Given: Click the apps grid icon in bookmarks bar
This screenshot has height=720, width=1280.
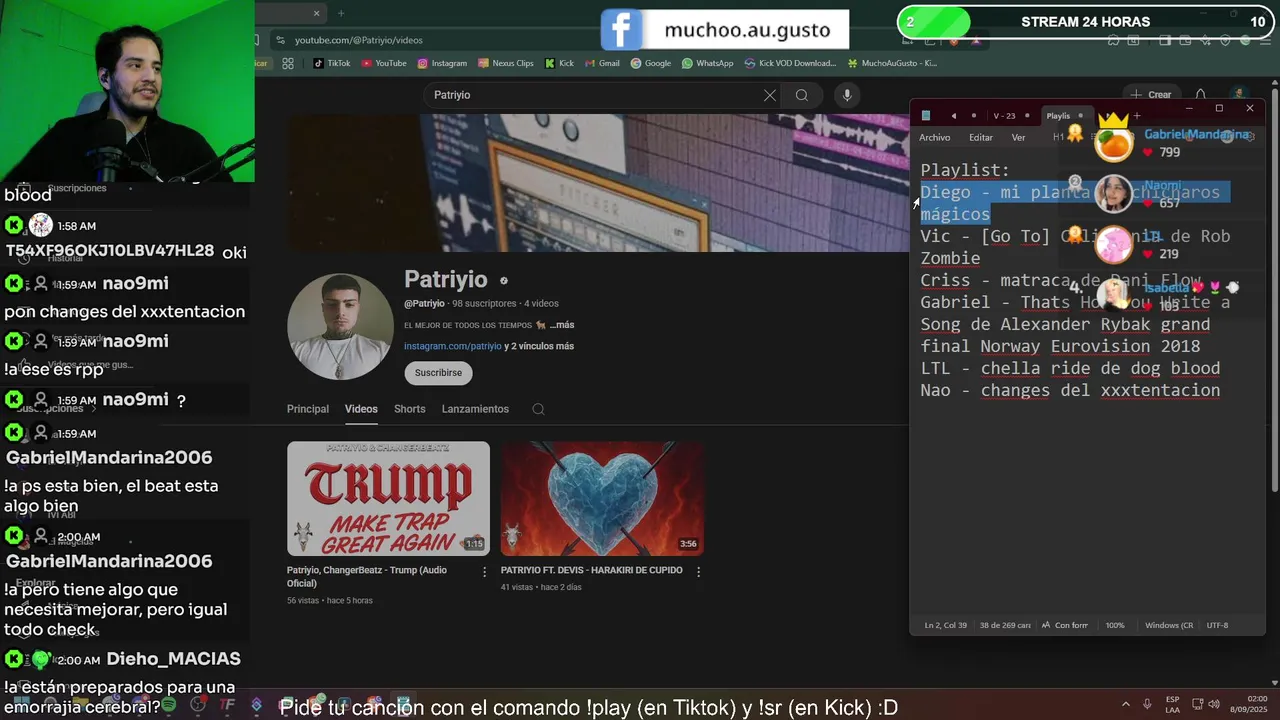Looking at the screenshot, I should (x=288, y=63).
